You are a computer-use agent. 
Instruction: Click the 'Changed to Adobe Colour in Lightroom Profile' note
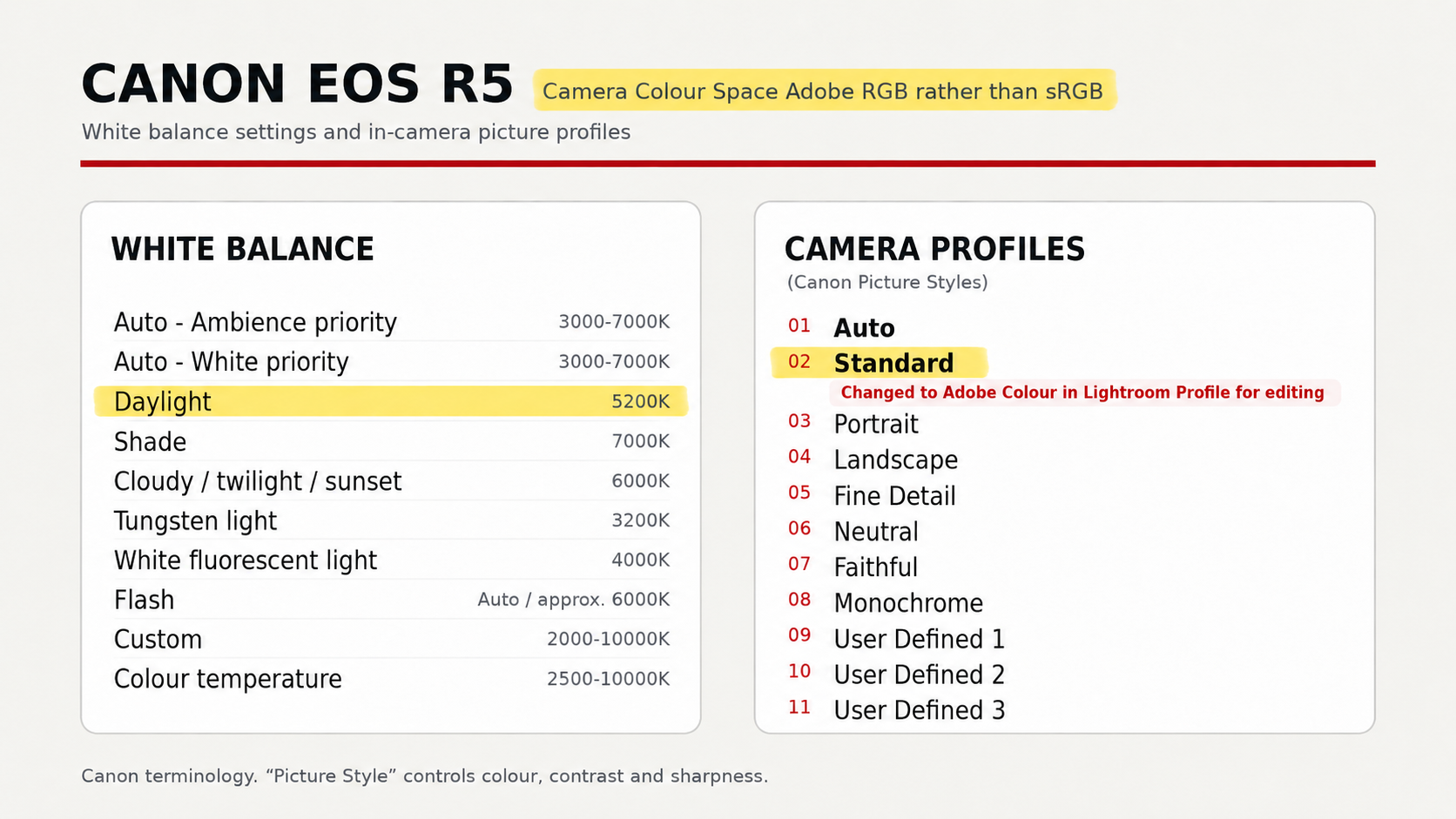1084,393
